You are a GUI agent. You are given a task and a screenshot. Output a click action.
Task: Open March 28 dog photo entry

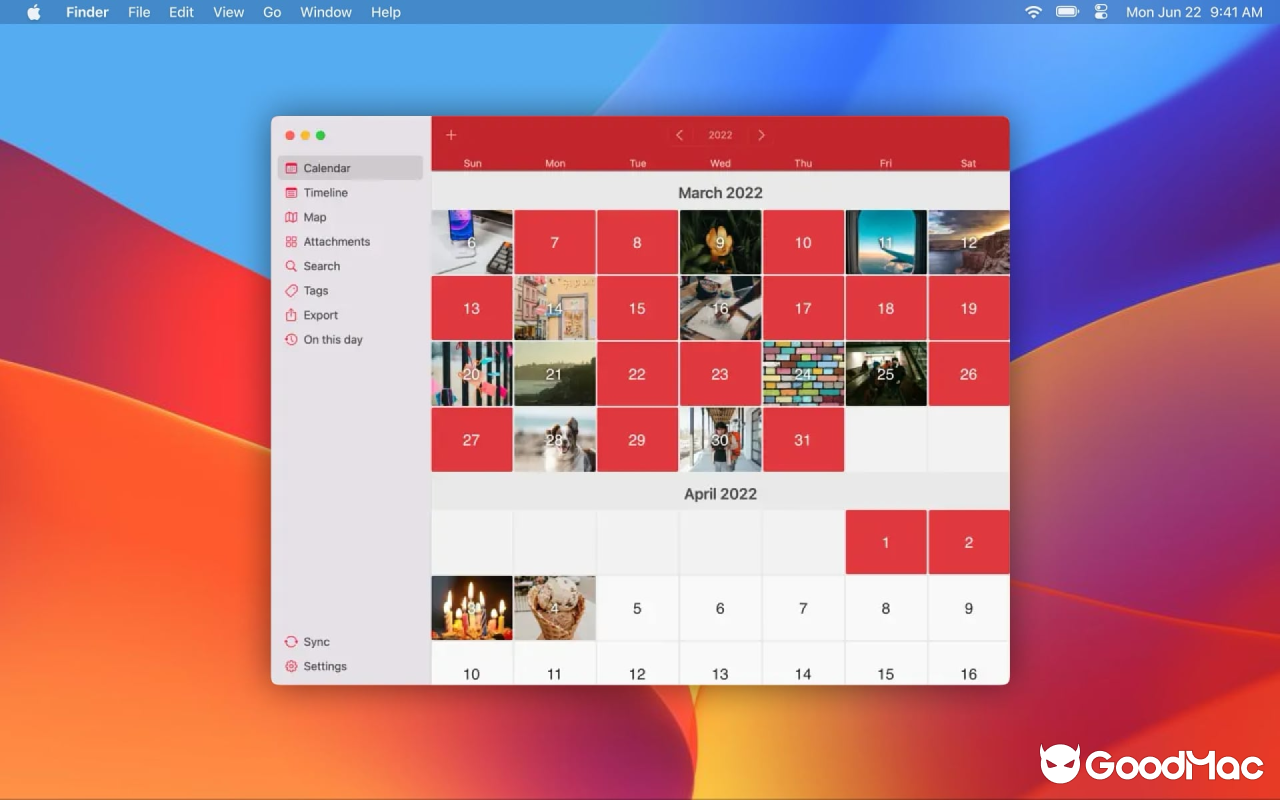[555, 440]
